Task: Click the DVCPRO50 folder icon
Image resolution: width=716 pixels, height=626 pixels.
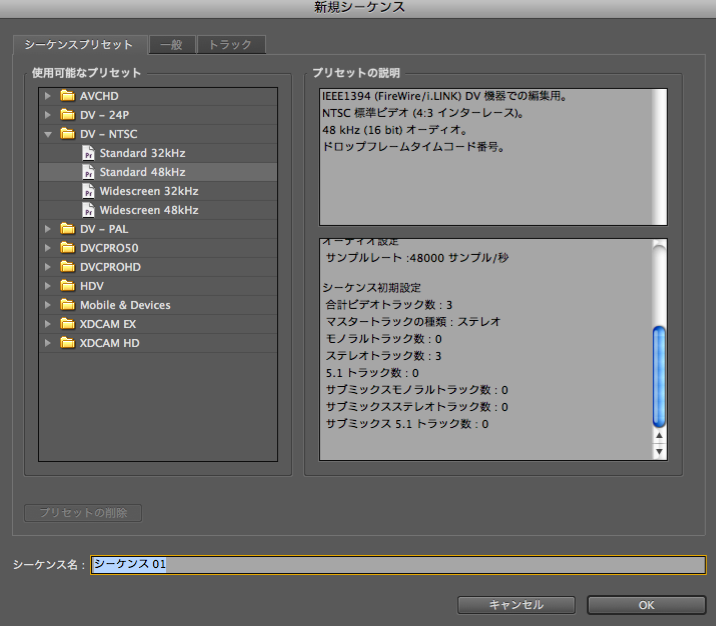Action: pyautogui.click(x=68, y=248)
